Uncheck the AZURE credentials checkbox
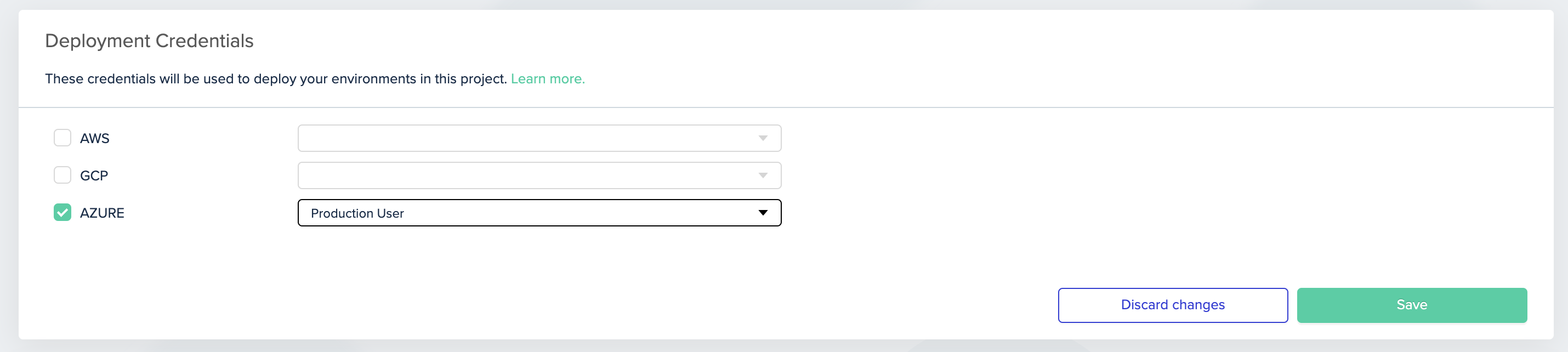1568x352 pixels. [62, 213]
